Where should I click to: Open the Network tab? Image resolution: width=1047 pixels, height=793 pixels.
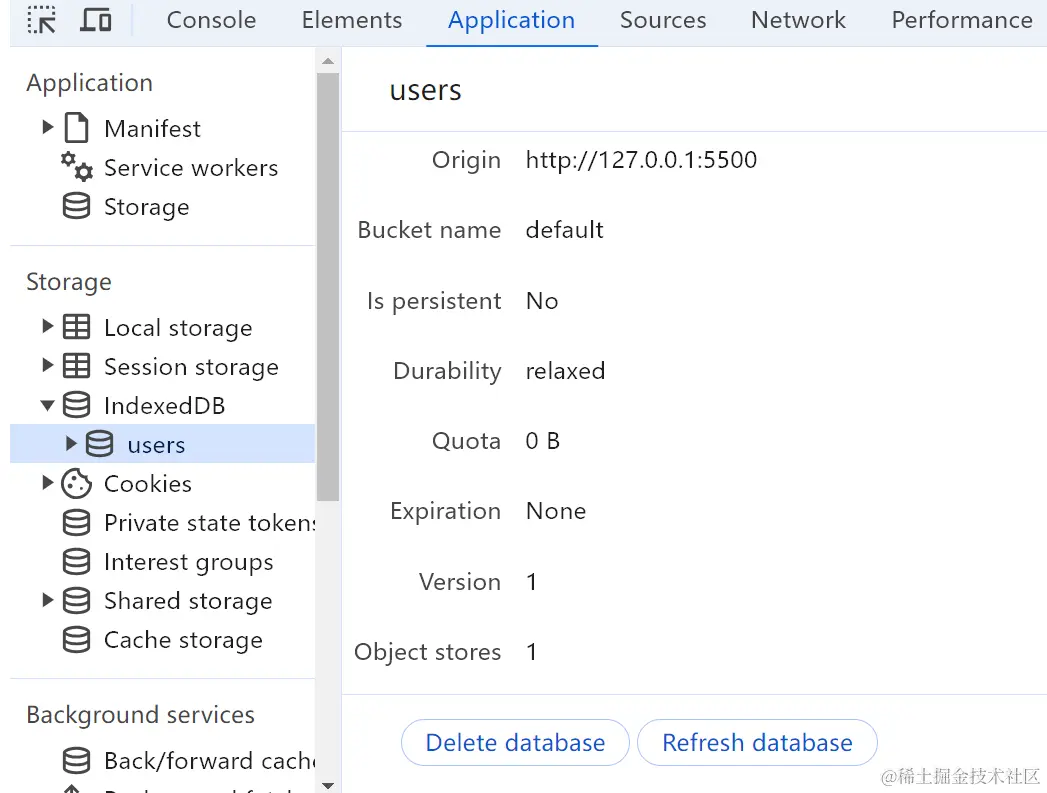(x=798, y=20)
